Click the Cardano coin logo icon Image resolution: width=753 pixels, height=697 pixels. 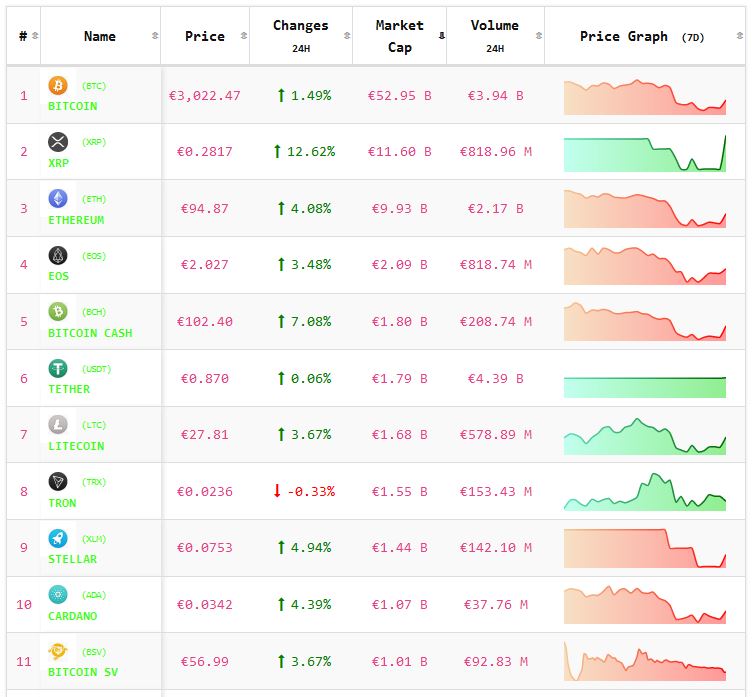pyautogui.click(x=58, y=595)
